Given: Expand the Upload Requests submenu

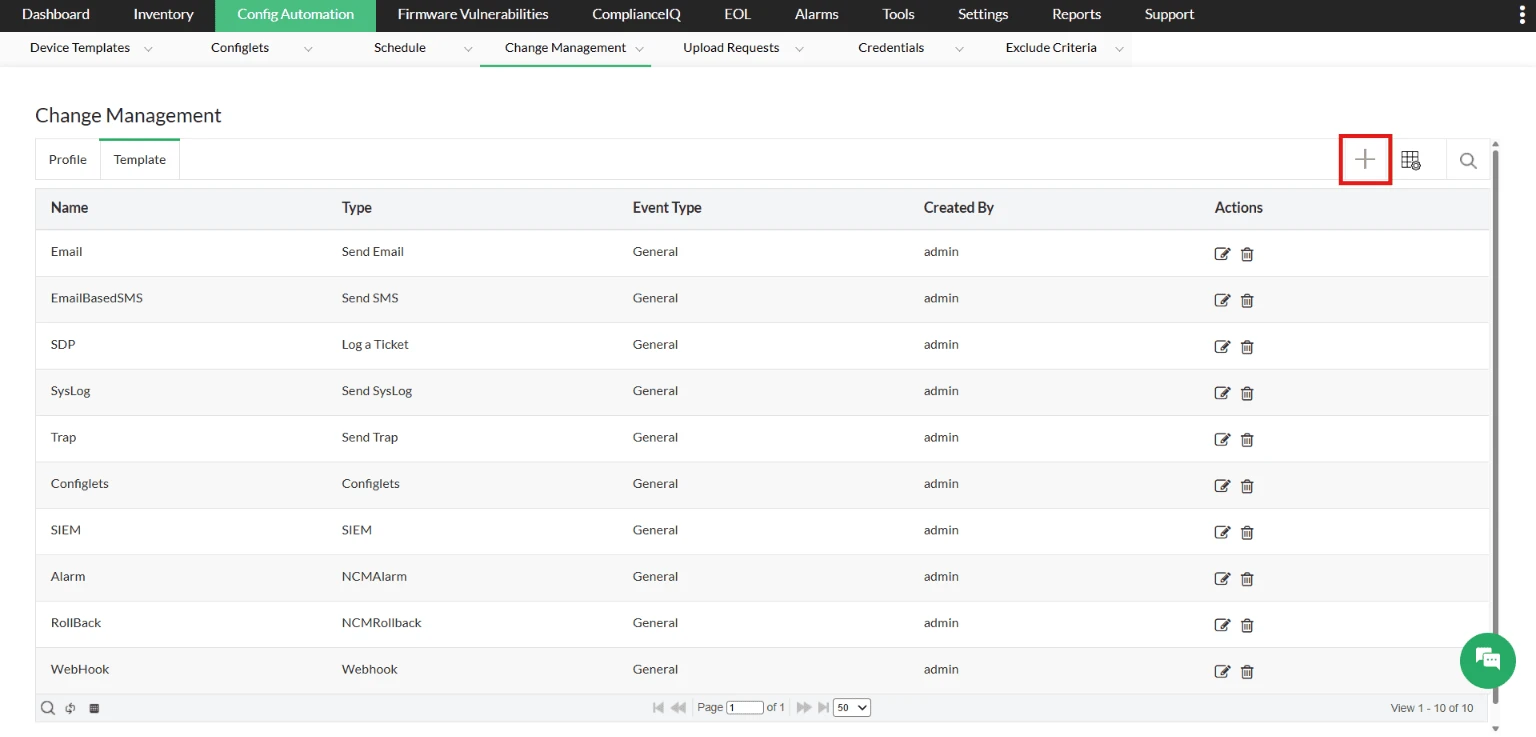Looking at the screenshot, I should (x=799, y=49).
